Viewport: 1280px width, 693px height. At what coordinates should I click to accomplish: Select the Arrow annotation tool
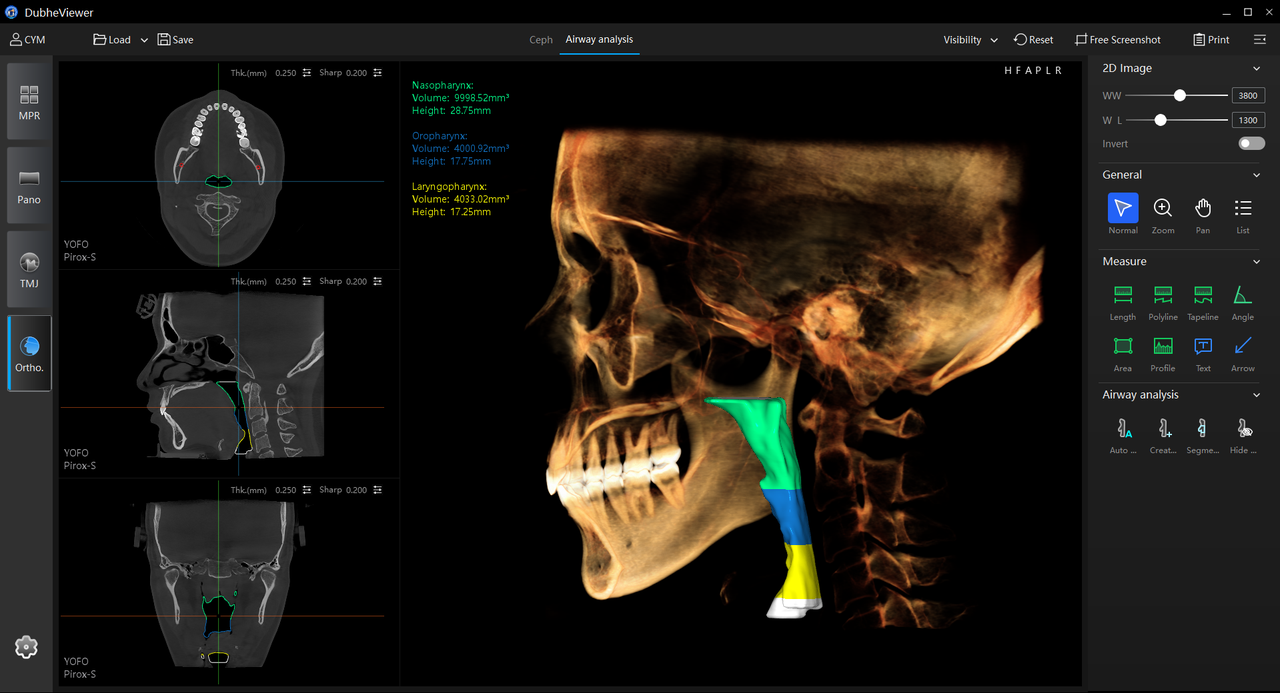(x=1243, y=353)
